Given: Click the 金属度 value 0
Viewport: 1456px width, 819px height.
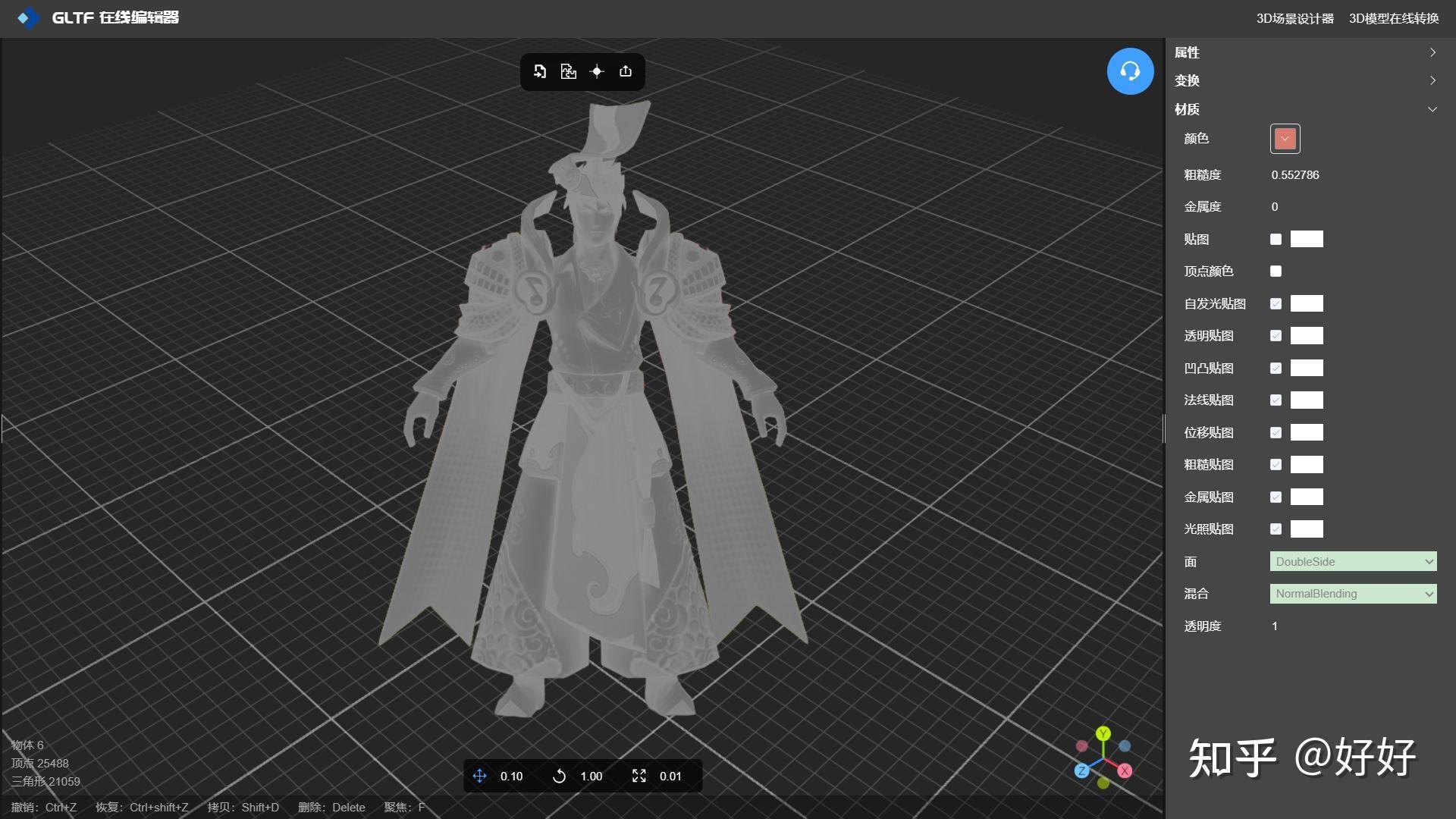Looking at the screenshot, I should [x=1275, y=207].
